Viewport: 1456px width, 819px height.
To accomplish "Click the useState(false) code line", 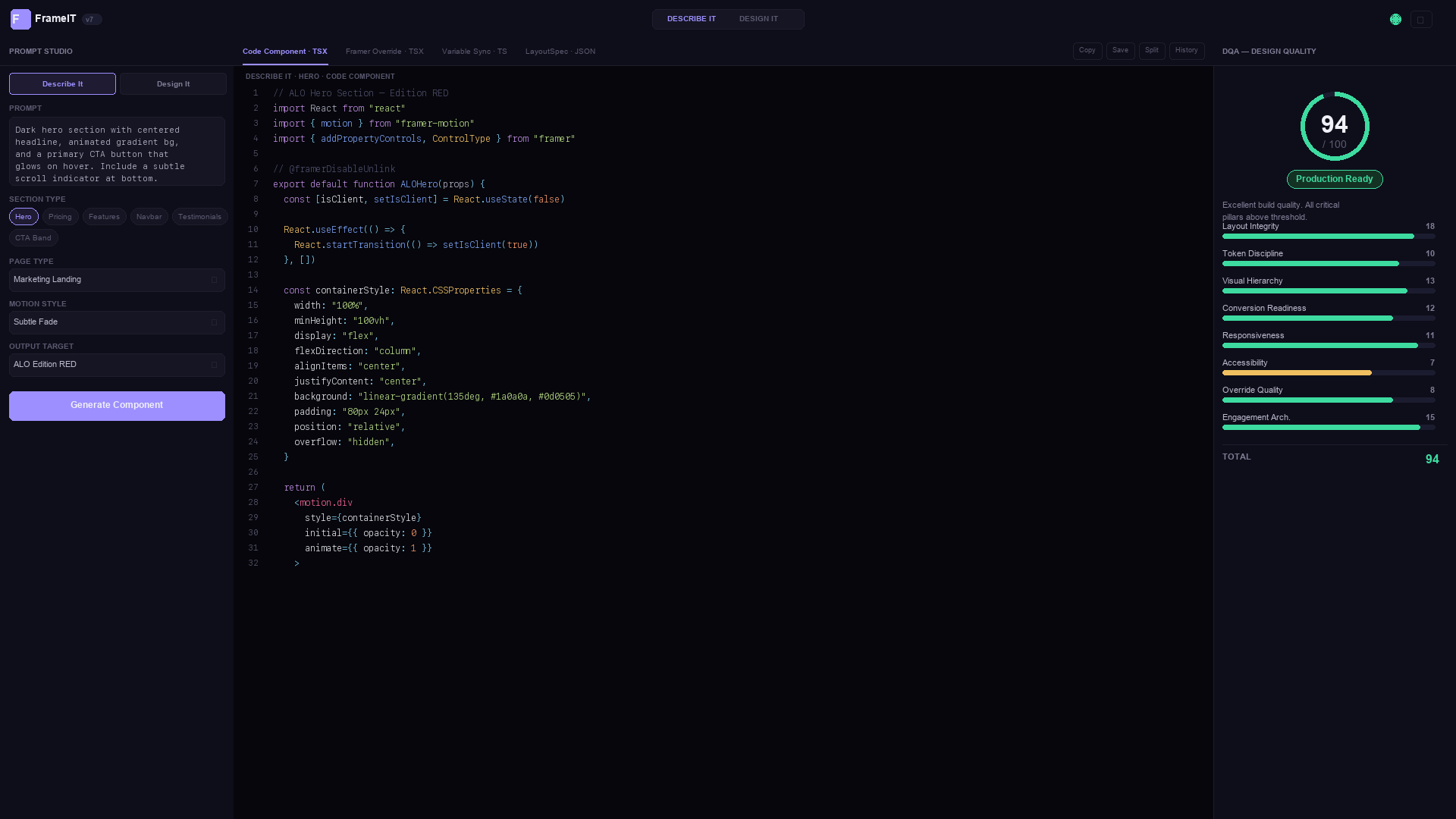I will [x=424, y=199].
